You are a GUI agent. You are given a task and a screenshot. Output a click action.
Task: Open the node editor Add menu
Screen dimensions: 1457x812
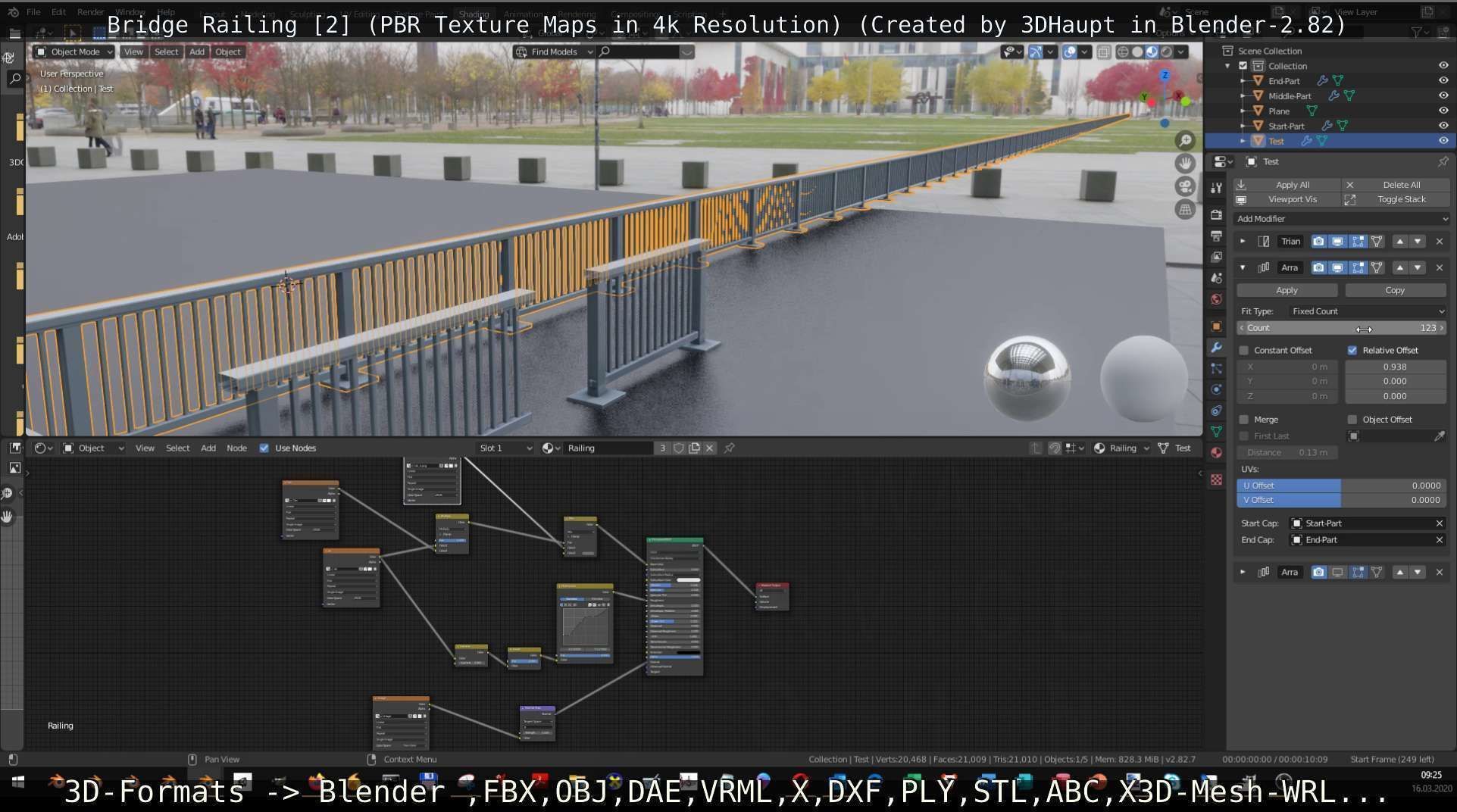tap(208, 448)
